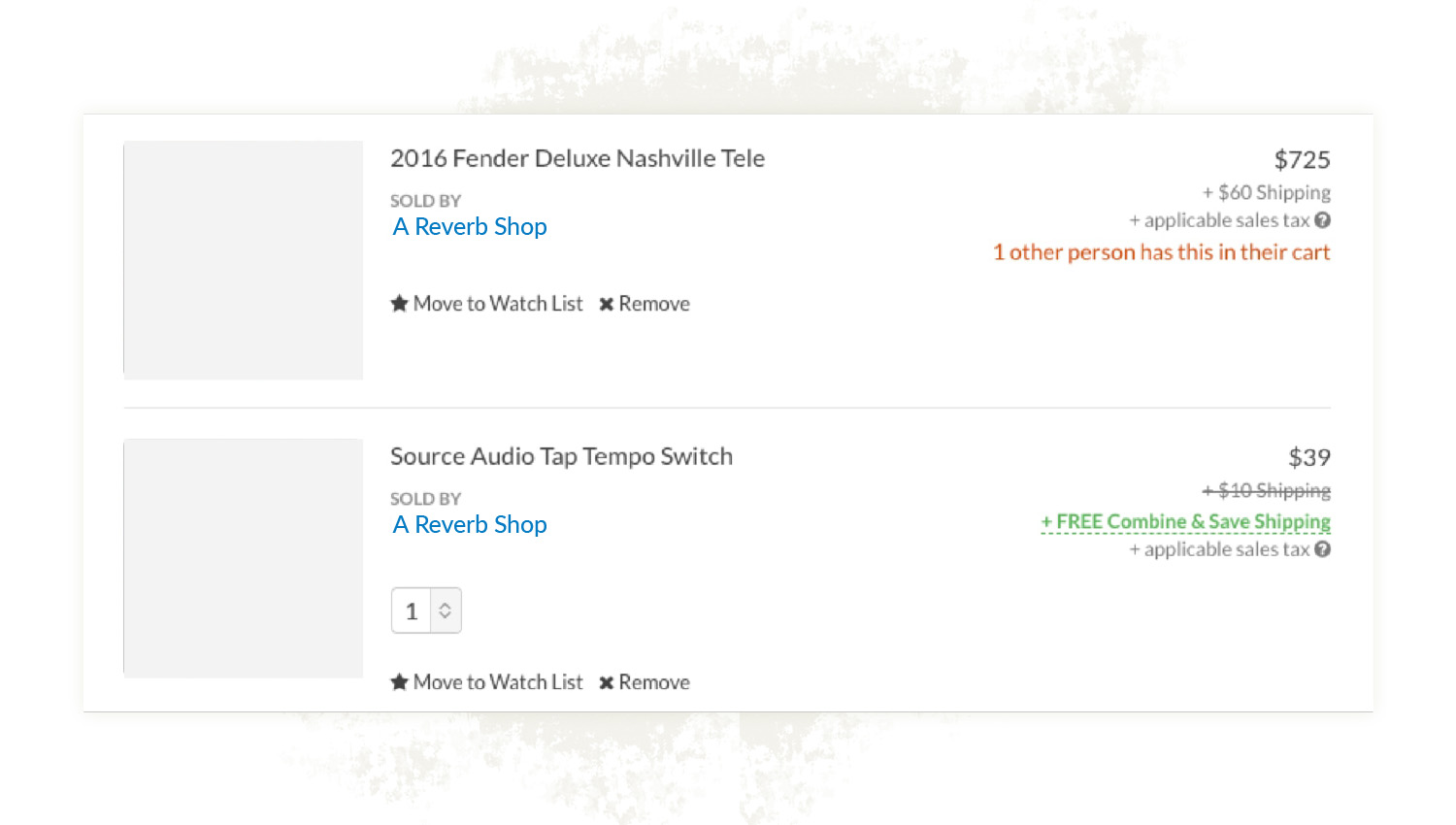Click star icon for Fender Tele watch list
1456x825 pixels.
click(x=399, y=304)
